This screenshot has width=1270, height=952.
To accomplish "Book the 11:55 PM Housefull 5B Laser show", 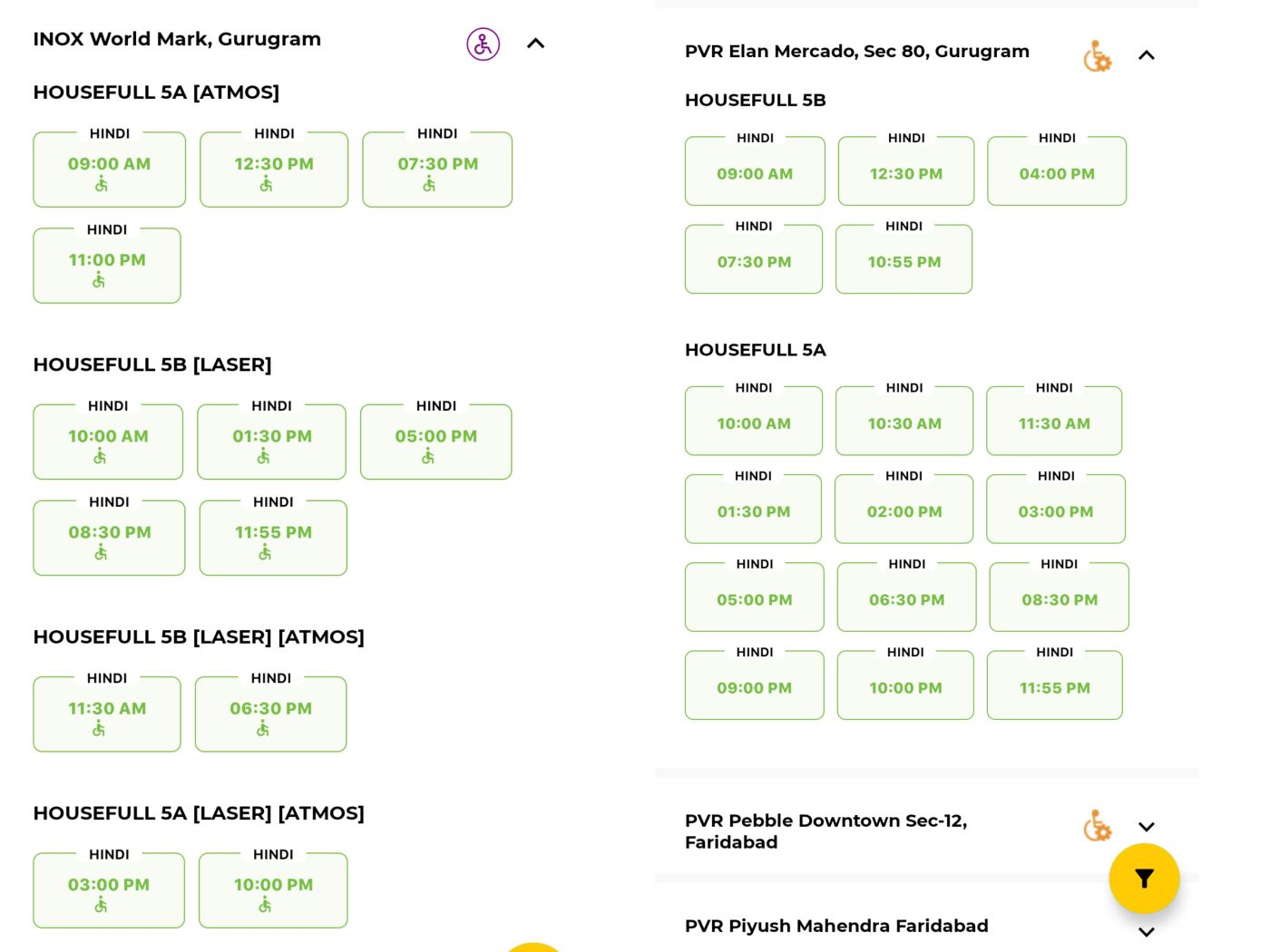I will tap(273, 538).
